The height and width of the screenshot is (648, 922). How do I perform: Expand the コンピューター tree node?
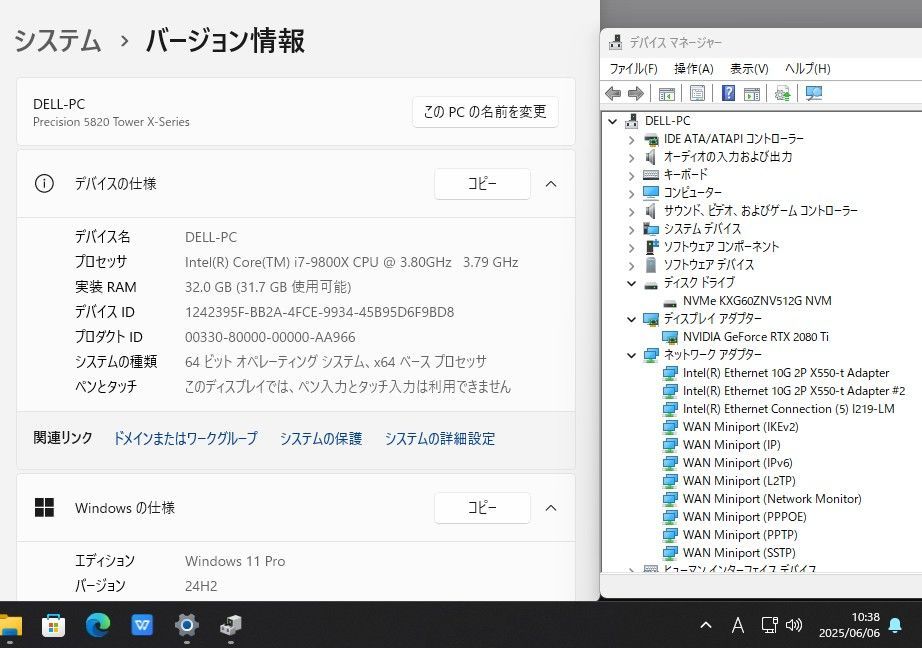631,193
